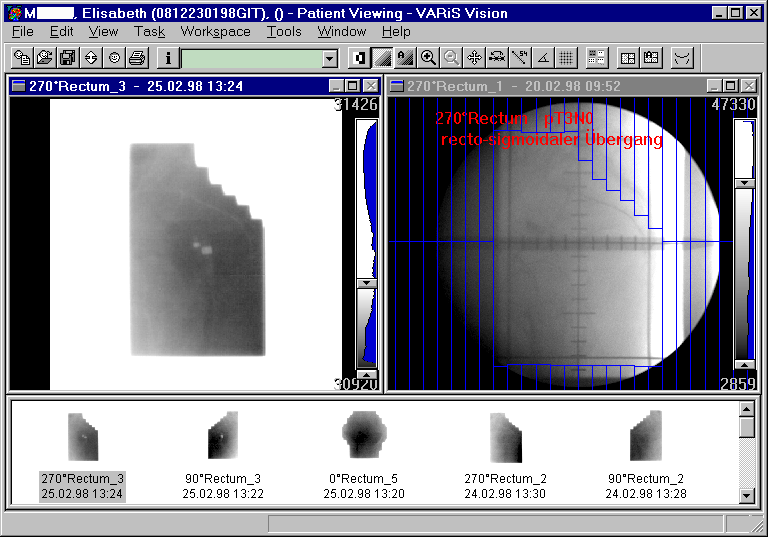Click the Print toolbar icon
This screenshot has height=537, width=768.
137,58
